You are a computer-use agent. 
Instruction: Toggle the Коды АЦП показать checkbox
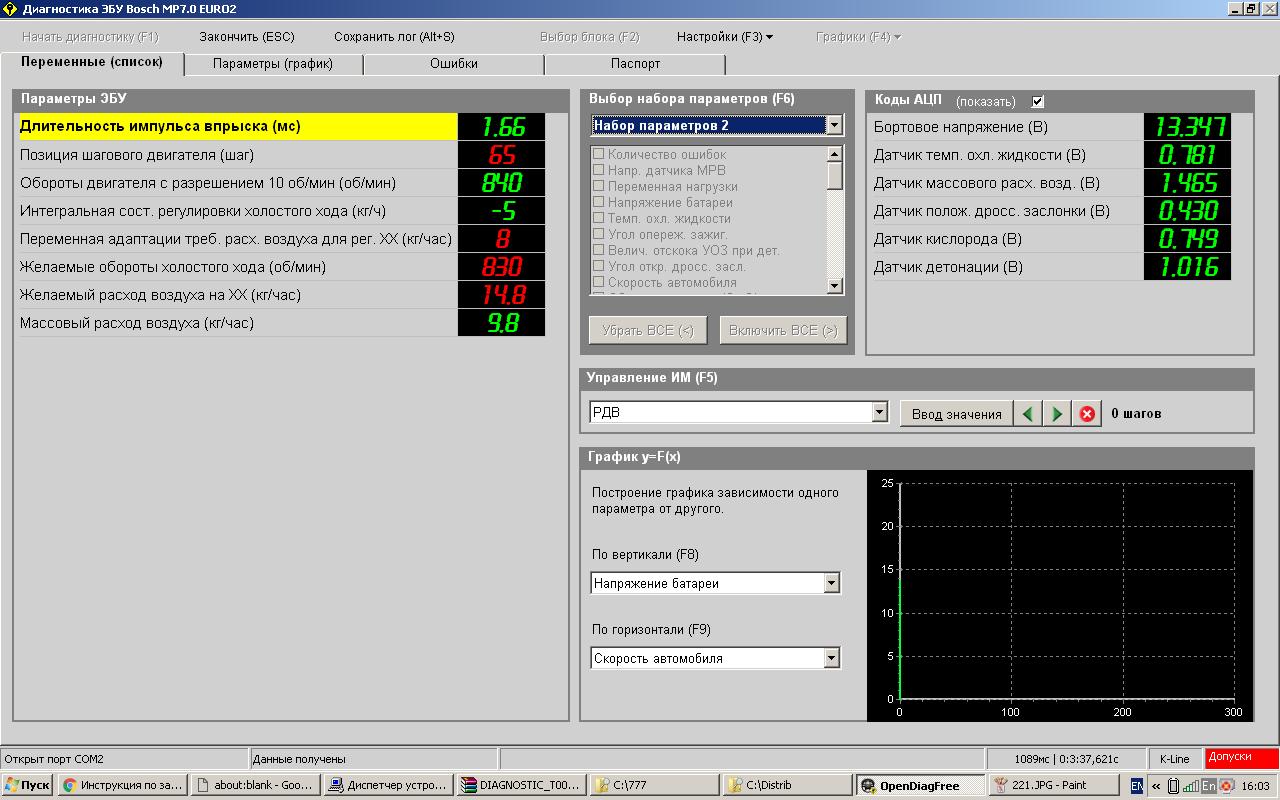click(1038, 101)
